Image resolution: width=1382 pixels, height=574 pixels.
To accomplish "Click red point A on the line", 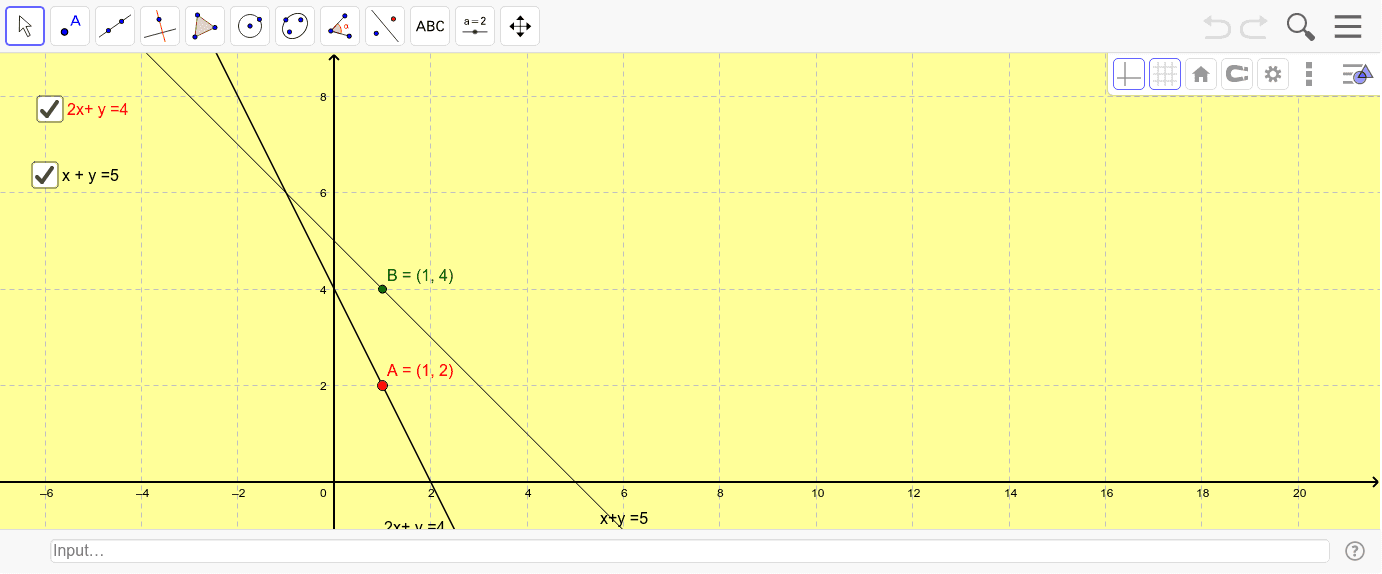I will tap(382, 385).
